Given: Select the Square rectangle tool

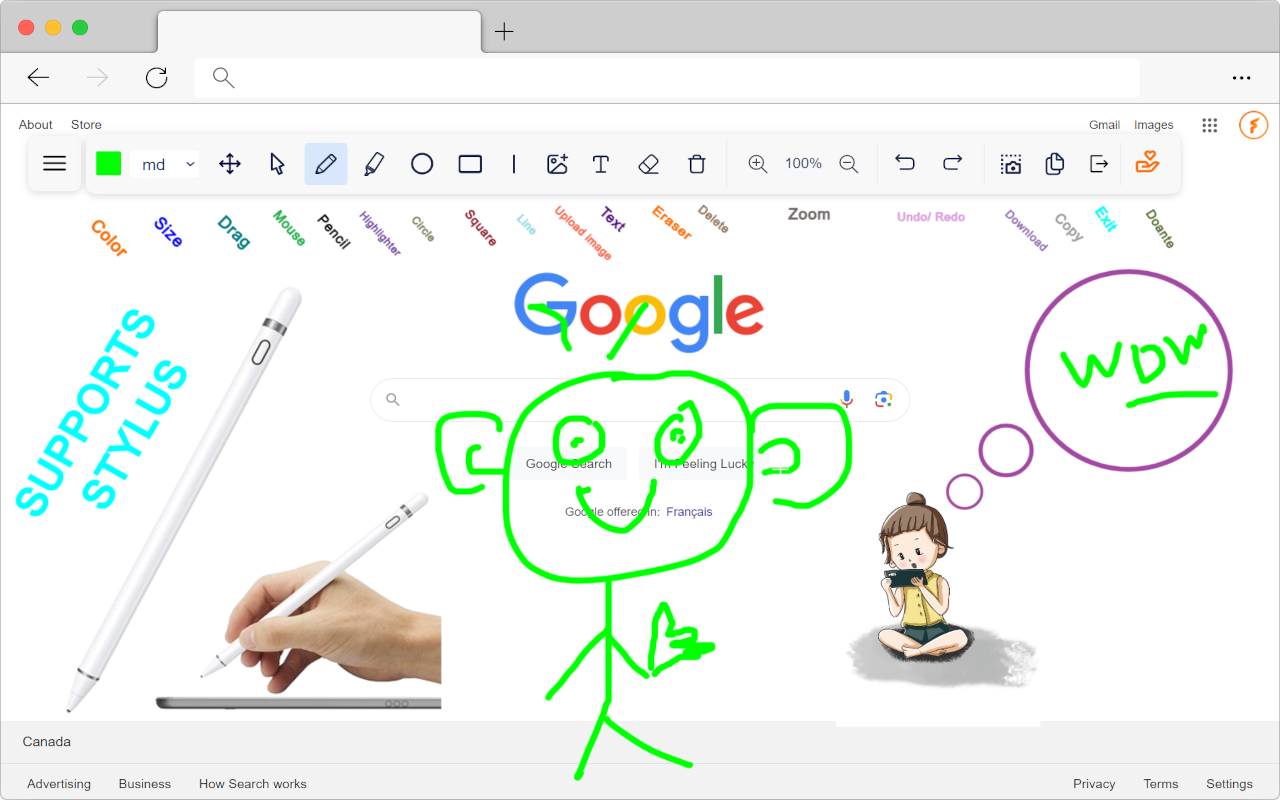Looking at the screenshot, I should tap(470, 164).
